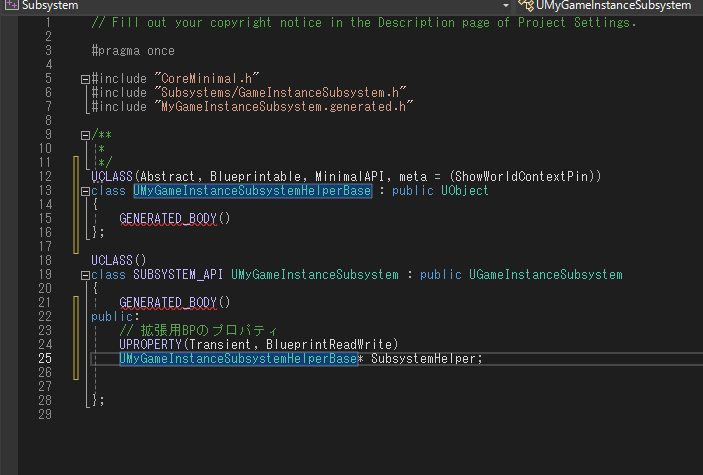Click line number 29 in the gutter
Screen dimensions: 703x475
tap(45, 414)
